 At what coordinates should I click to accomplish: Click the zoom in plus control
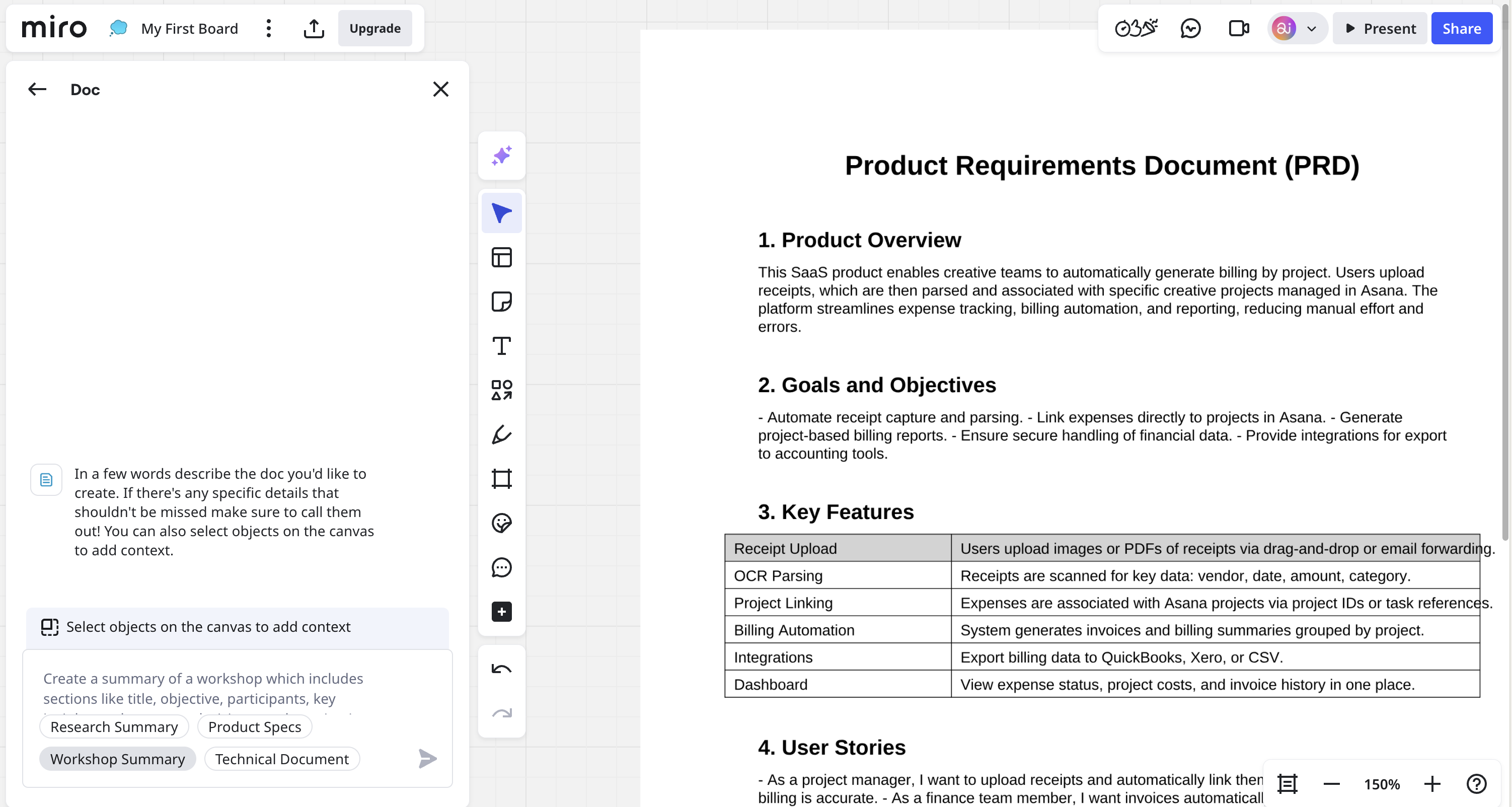1431,784
